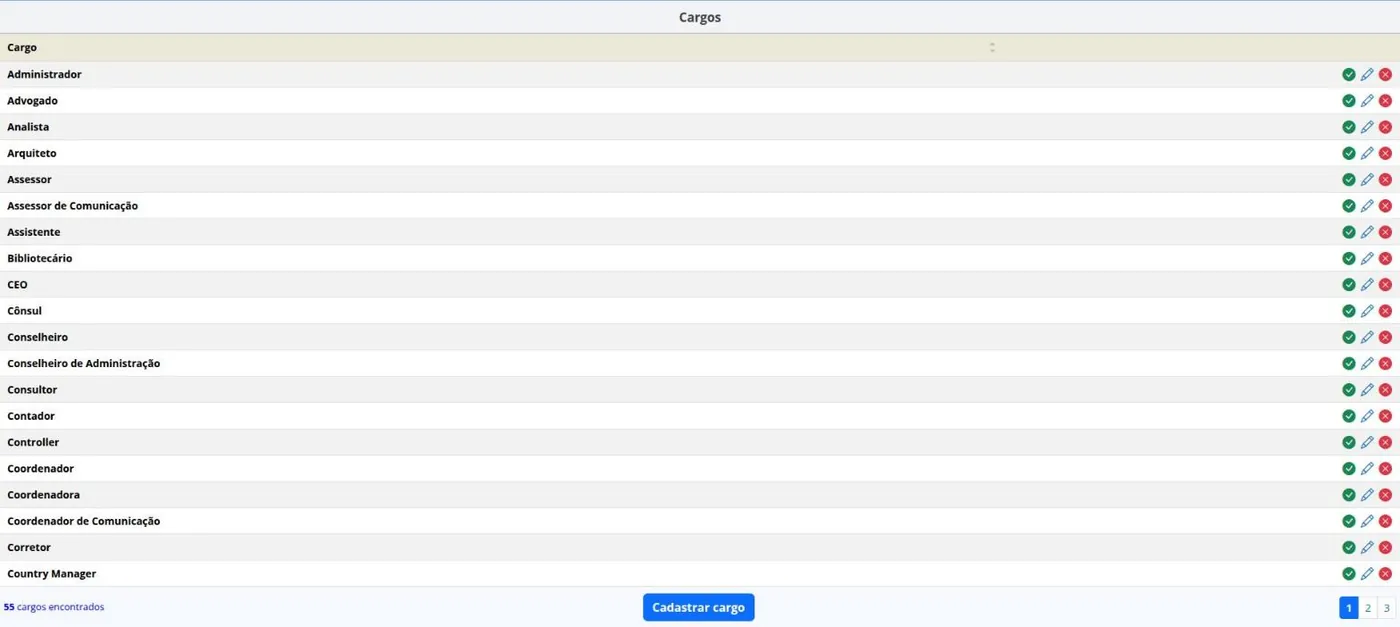Click the "Assistente" cargo name
Screen dimensions: 1400x627
point(34,232)
